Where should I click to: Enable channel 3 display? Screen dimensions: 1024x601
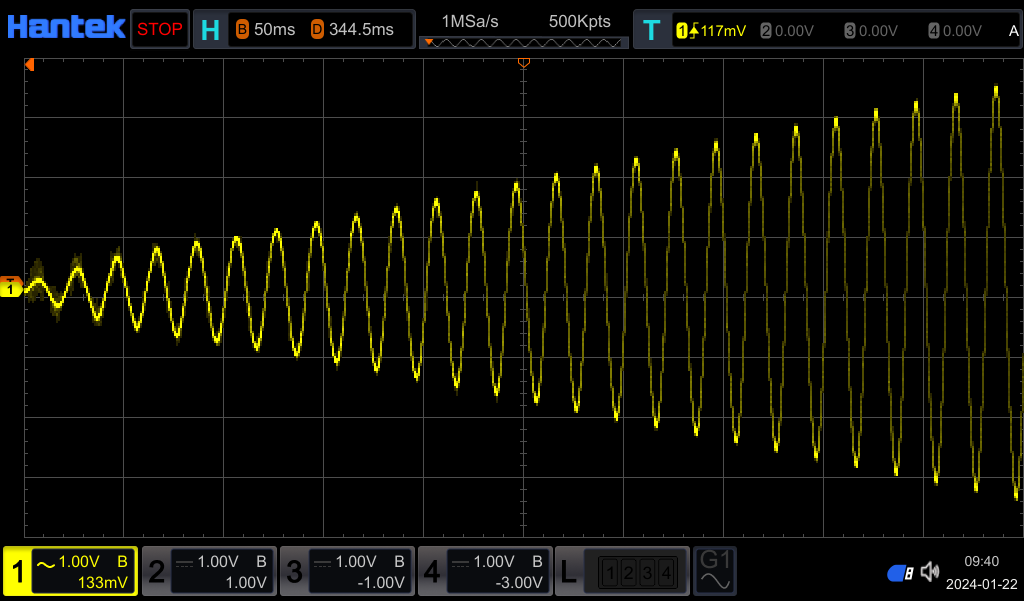point(346,571)
